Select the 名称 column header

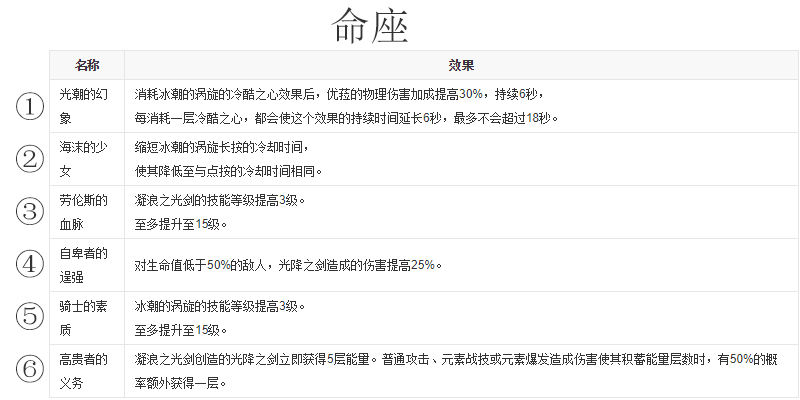pos(87,65)
